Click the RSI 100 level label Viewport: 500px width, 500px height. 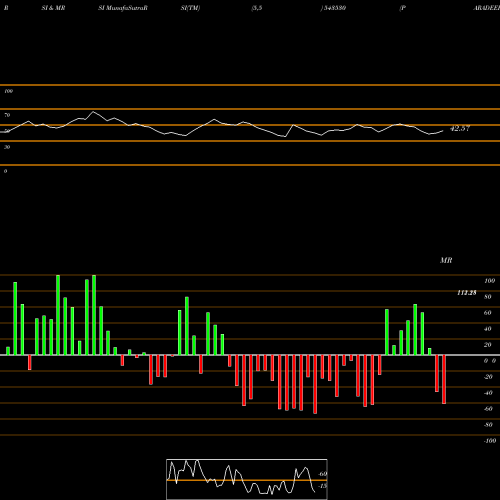pos(8,91)
